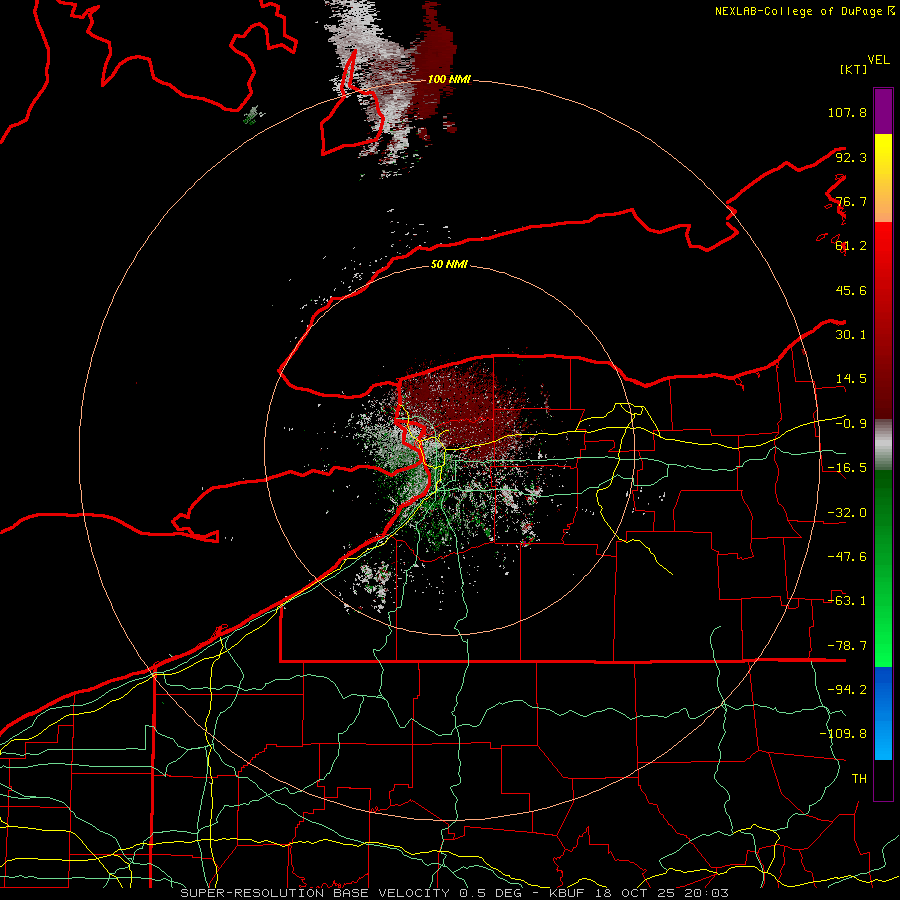The width and height of the screenshot is (900, 900).
Task: Select the 107.8 velocity scale value
Action: [847, 112]
